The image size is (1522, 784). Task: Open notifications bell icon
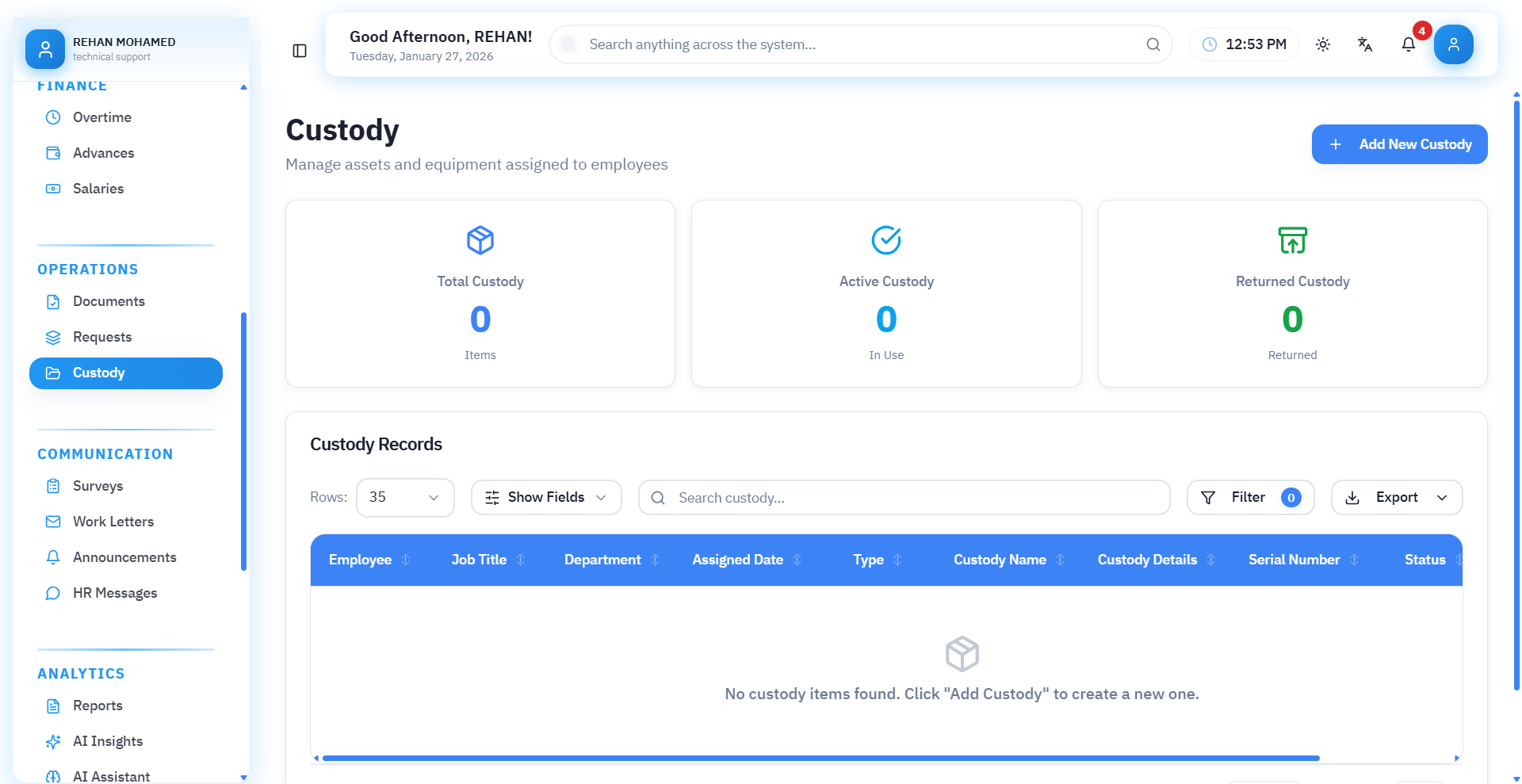1408,44
